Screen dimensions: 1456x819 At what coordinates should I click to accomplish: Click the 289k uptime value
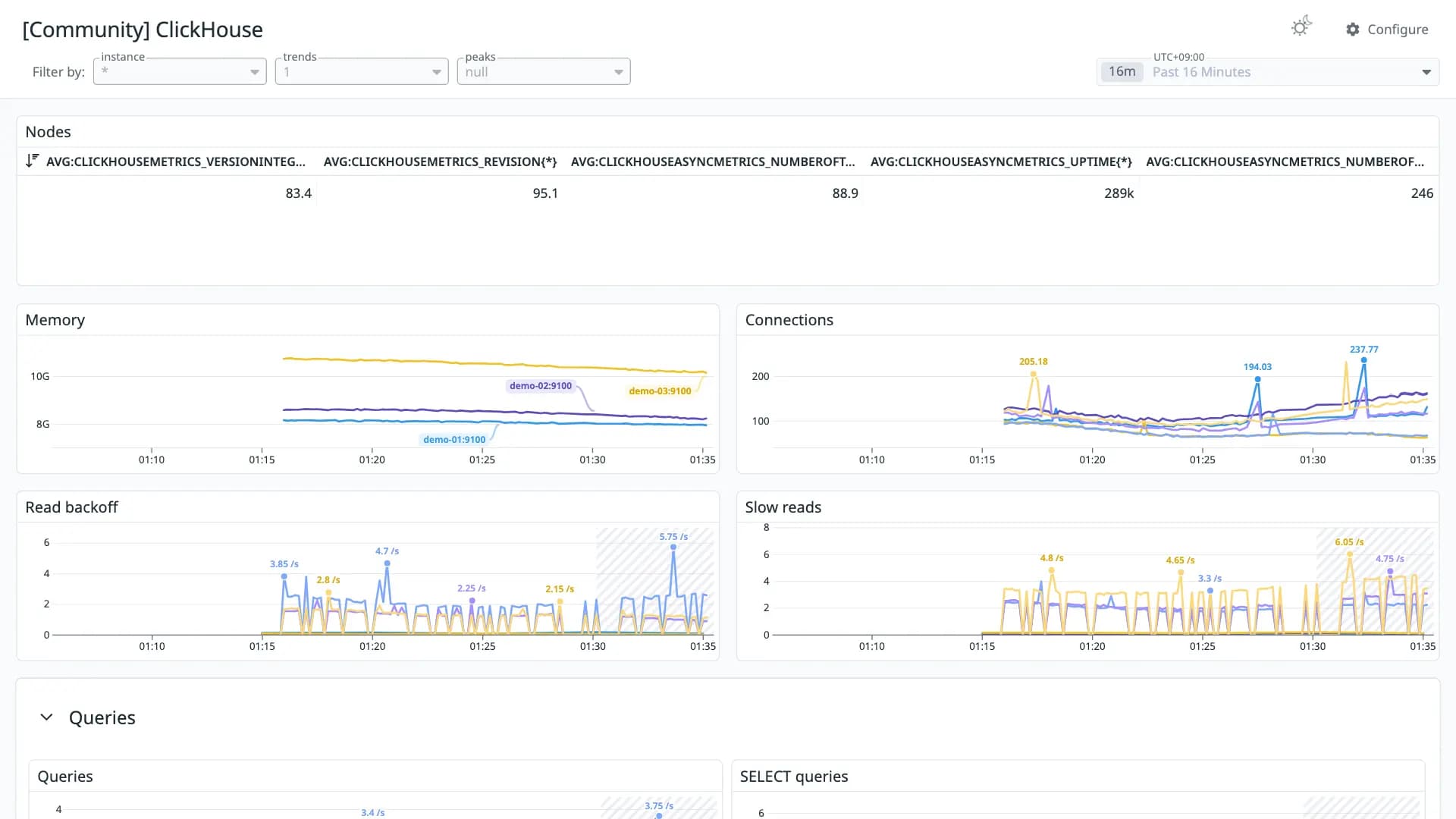tap(1119, 193)
